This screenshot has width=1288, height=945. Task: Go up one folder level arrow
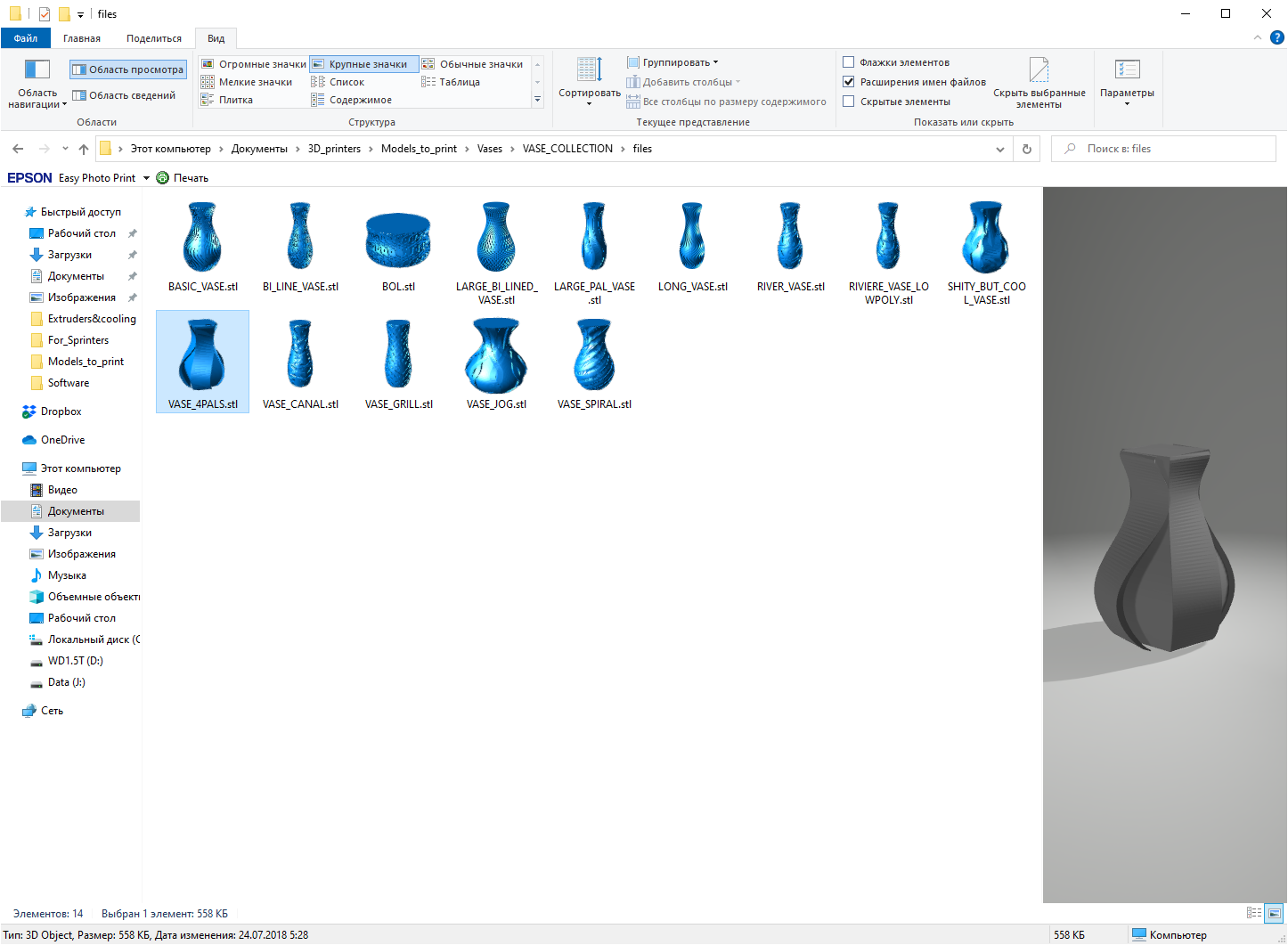click(x=84, y=149)
